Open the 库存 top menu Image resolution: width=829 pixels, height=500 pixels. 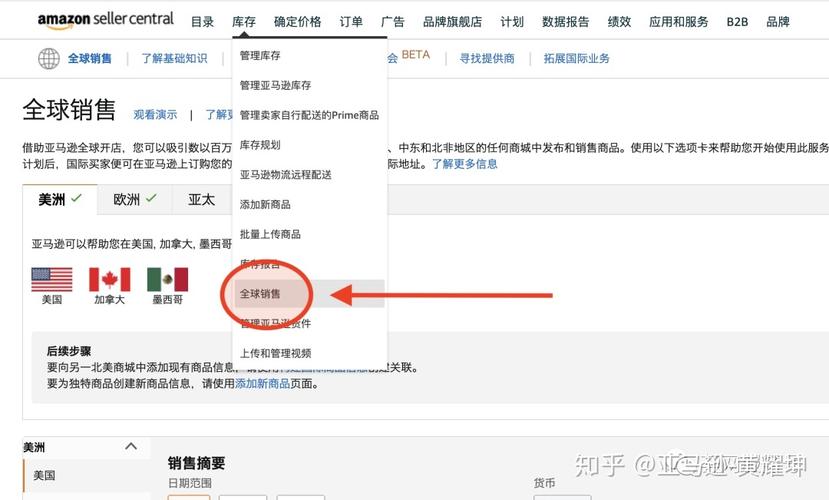pos(244,22)
